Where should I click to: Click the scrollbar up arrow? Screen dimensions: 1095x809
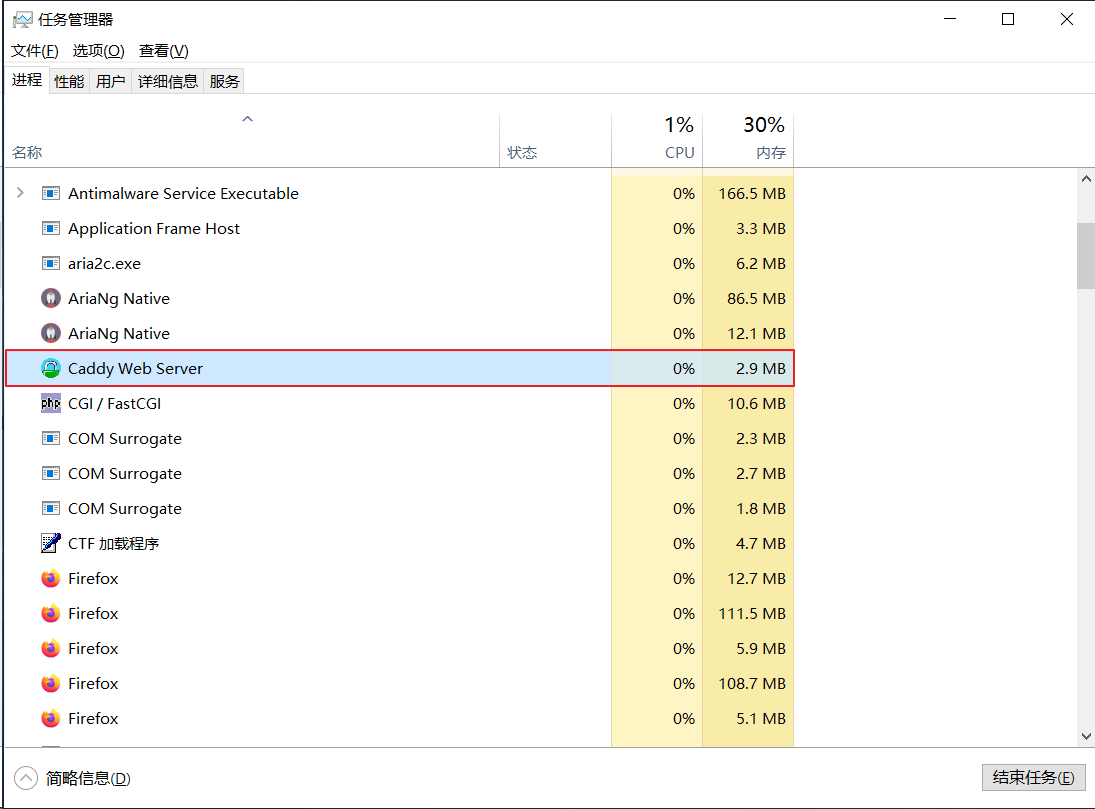[x=1086, y=179]
